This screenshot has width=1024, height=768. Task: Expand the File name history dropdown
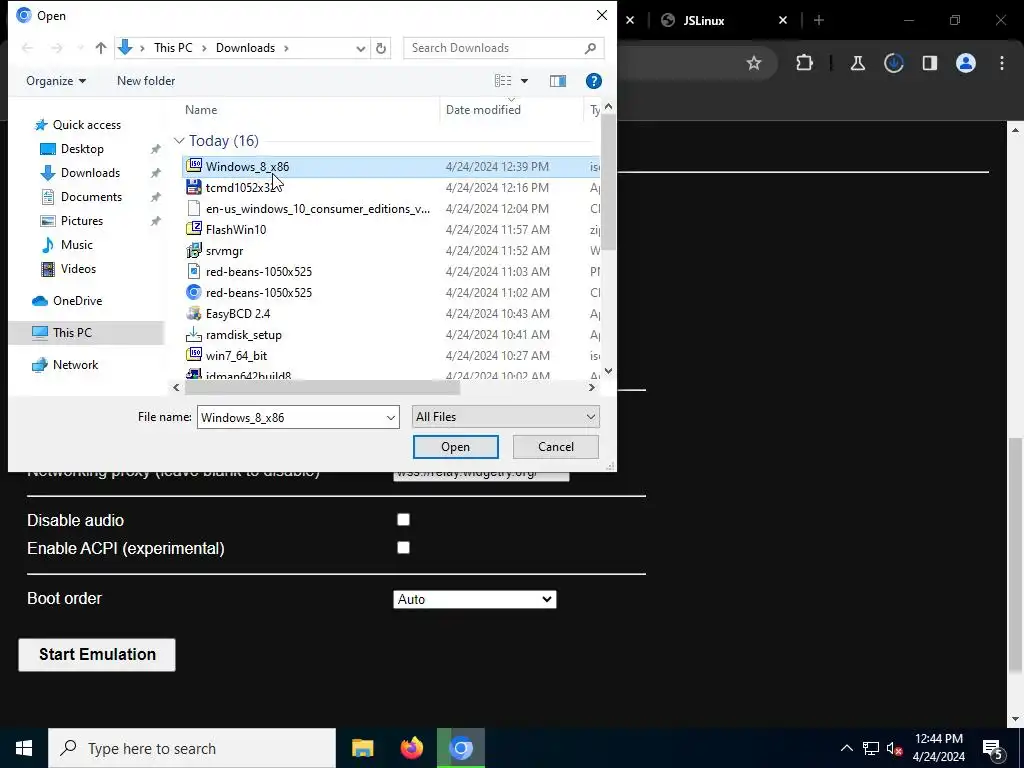coord(391,417)
